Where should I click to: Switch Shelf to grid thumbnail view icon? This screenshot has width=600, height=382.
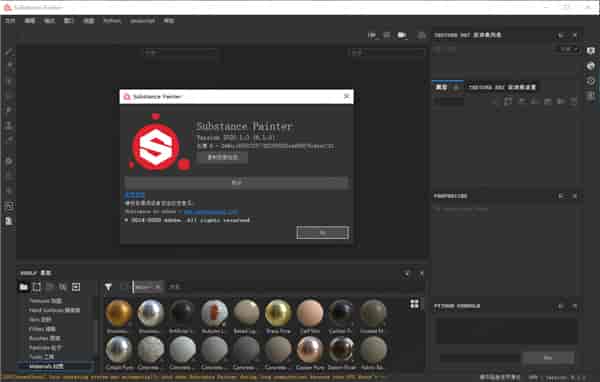click(x=414, y=304)
